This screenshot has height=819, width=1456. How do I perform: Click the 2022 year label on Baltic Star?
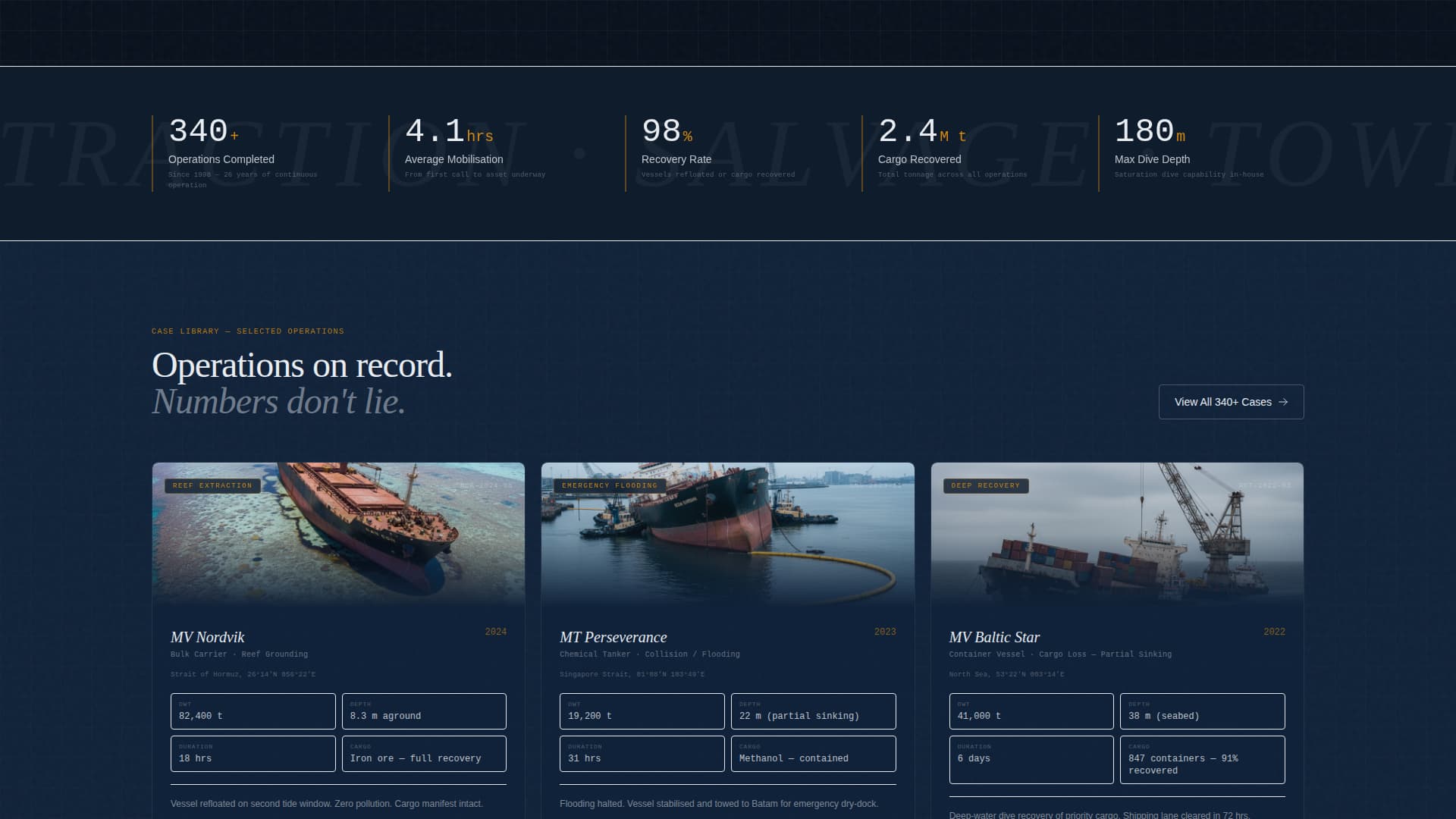1275,631
